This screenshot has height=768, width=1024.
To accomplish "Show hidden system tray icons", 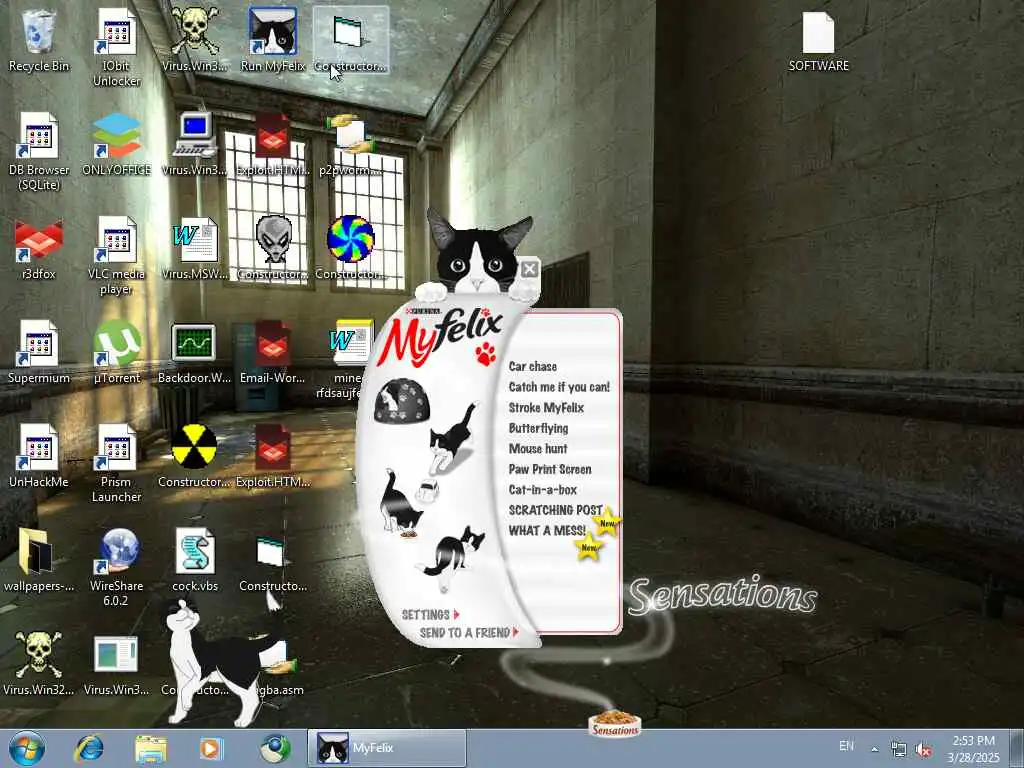I will pyautogui.click(x=874, y=749).
